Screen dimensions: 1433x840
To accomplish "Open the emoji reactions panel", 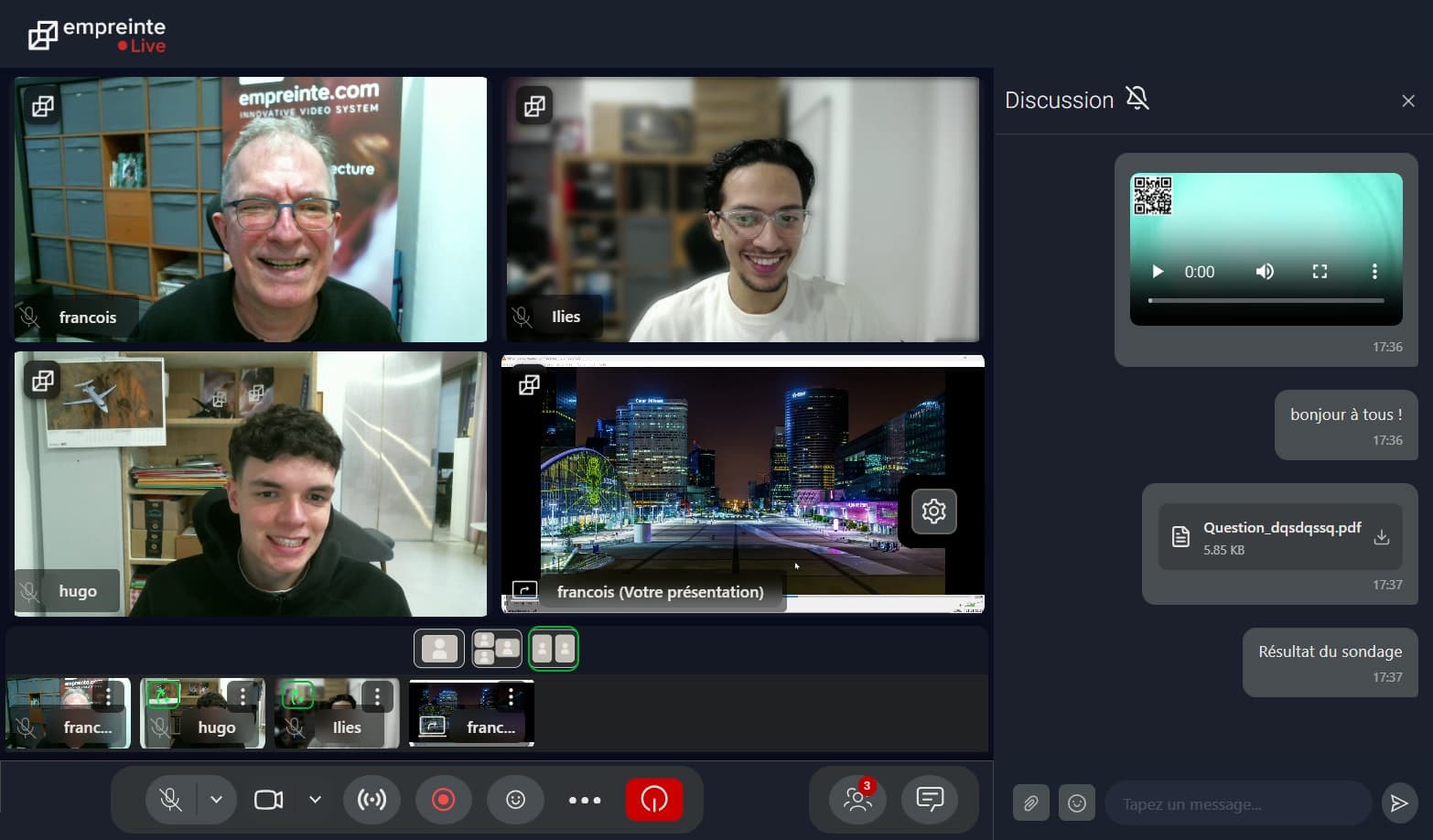I will 515,799.
